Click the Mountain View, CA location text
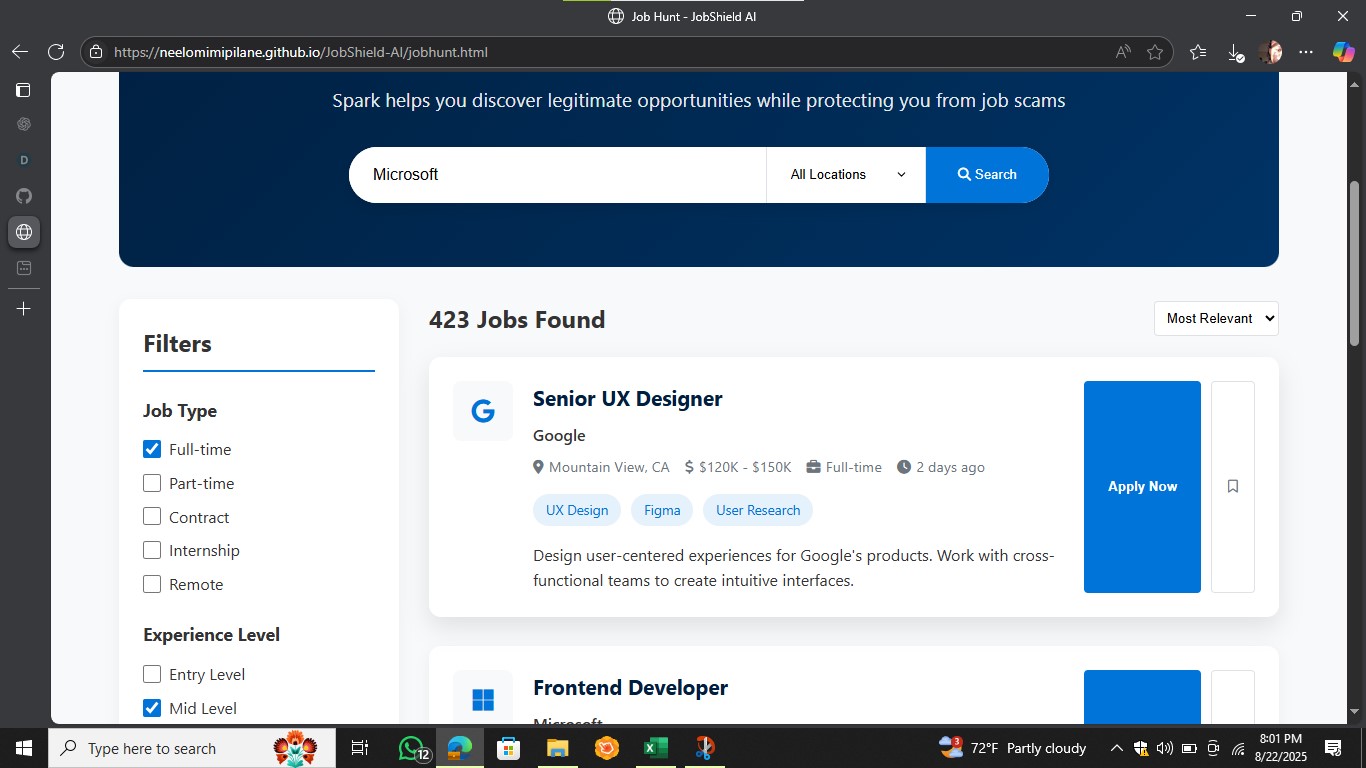 point(609,467)
